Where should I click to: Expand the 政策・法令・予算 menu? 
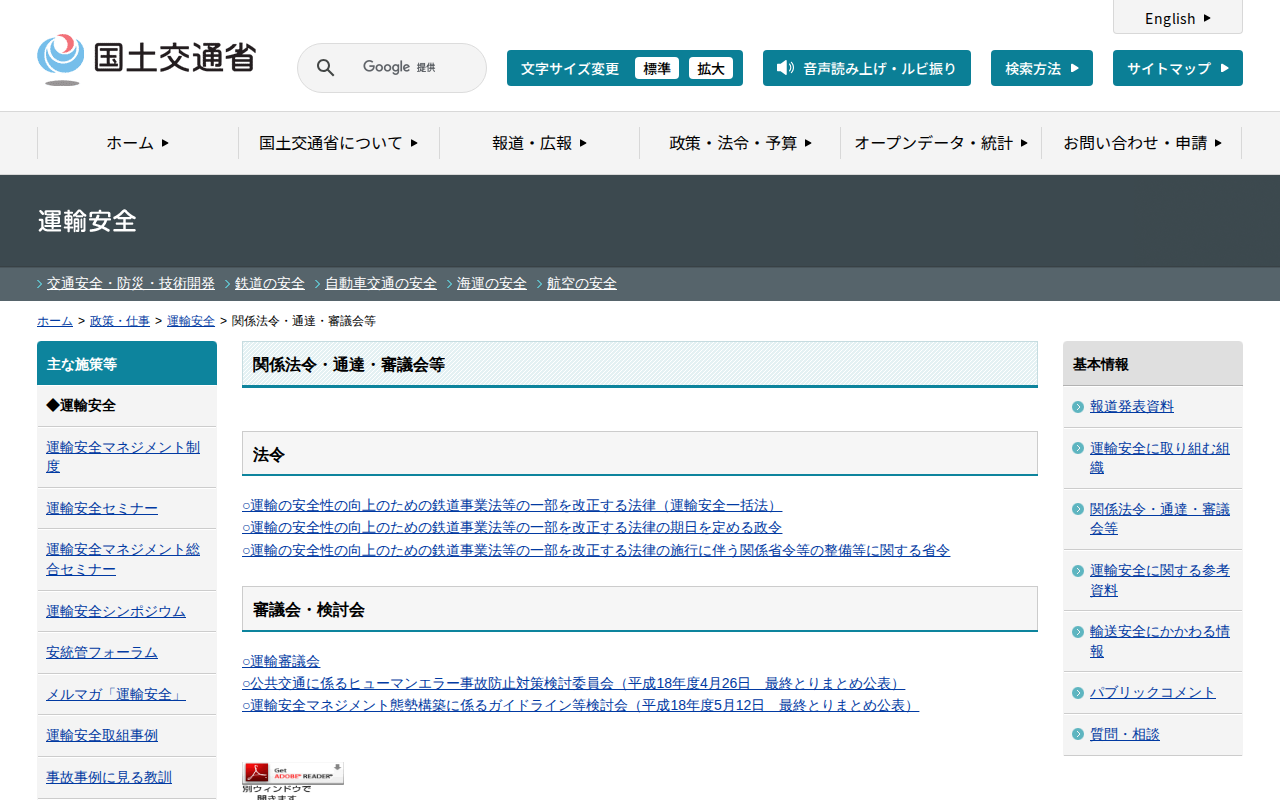pos(740,143)
